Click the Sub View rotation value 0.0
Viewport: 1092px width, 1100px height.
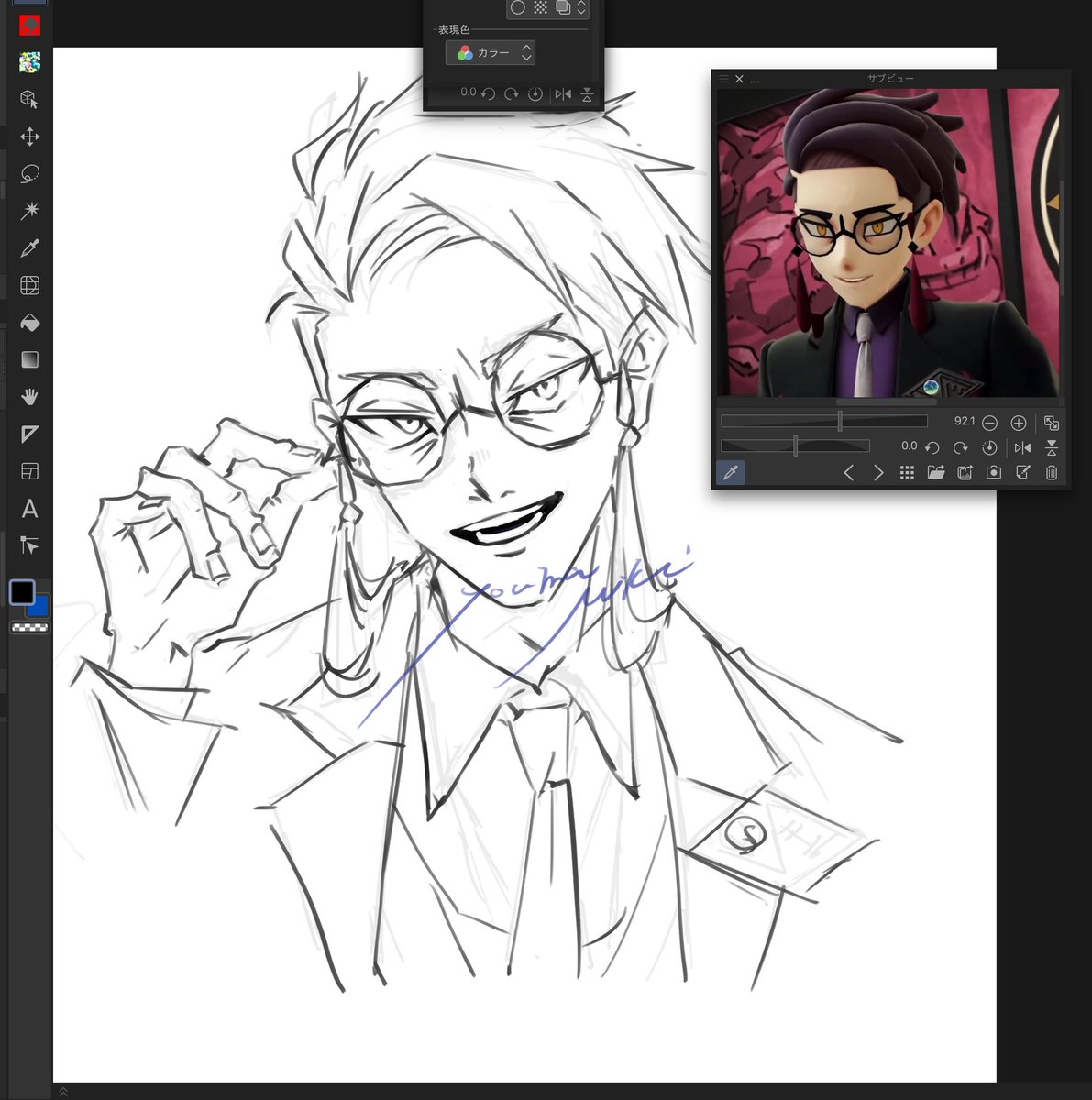pos(909,445)
